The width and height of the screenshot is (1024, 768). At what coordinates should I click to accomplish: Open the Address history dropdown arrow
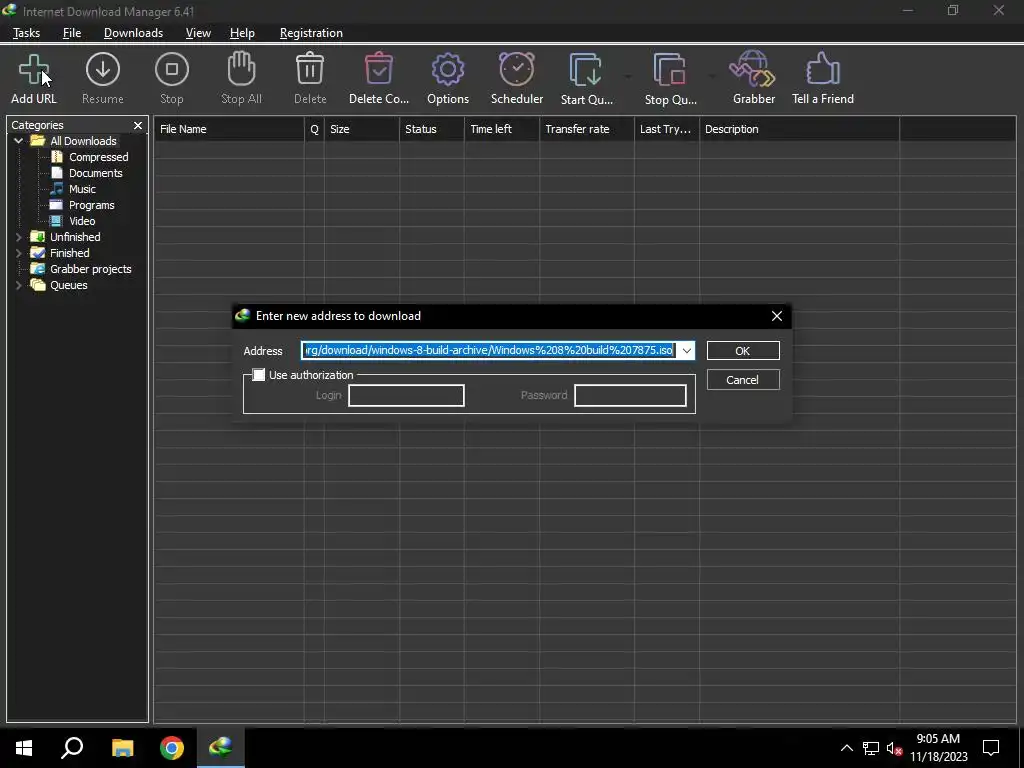tap(686, 351)
